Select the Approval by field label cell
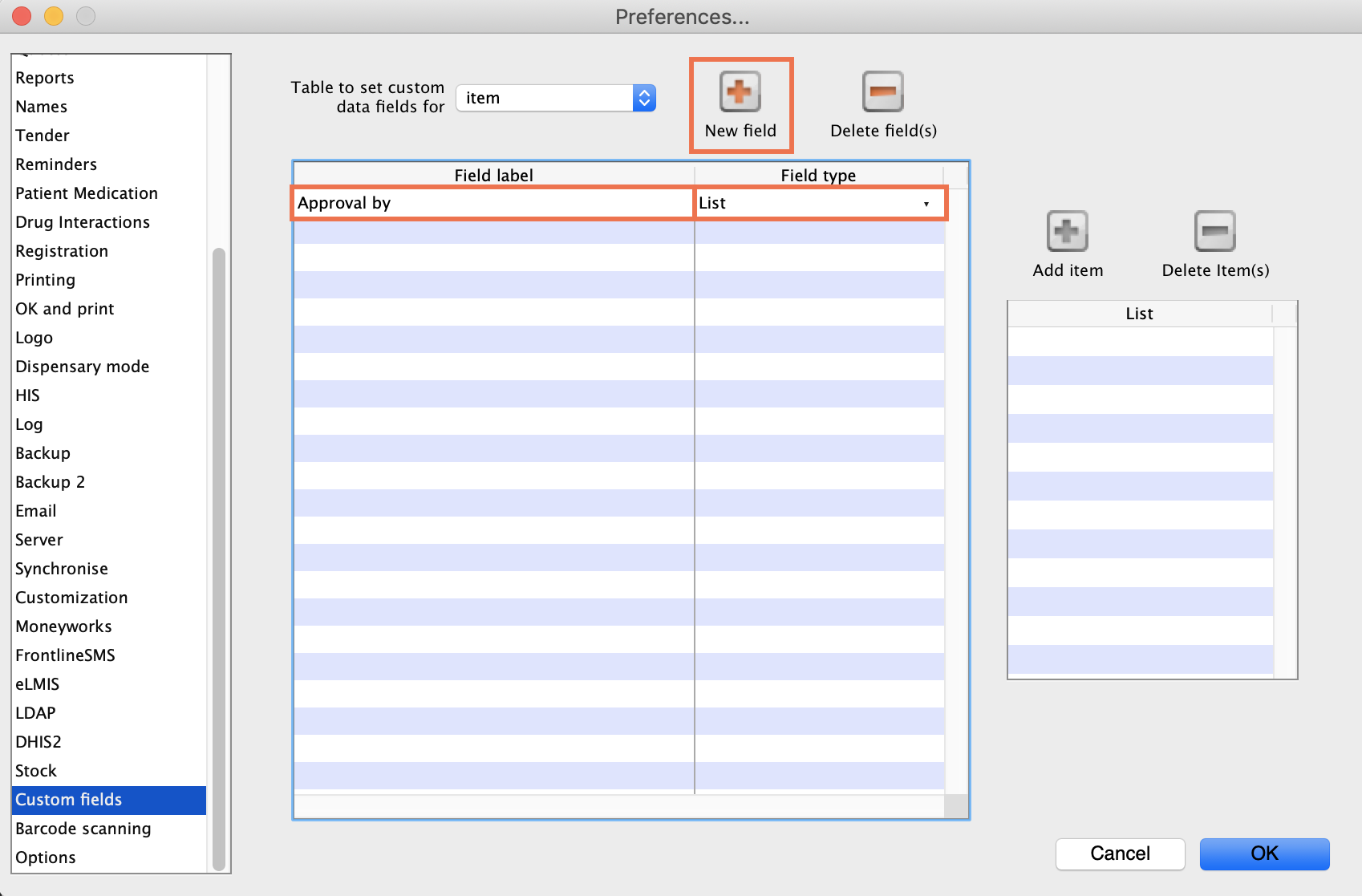The image size is (1362, 896). click(x=493, y=204)
